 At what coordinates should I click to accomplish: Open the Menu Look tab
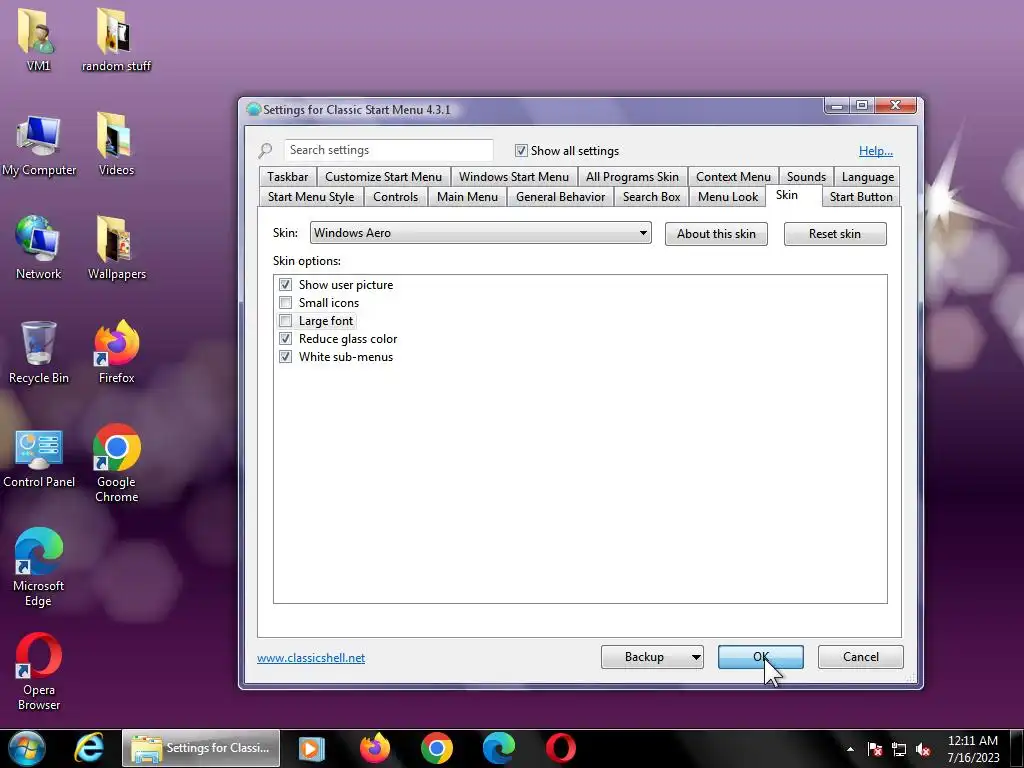pyautogui.click(x=728, y=197)
